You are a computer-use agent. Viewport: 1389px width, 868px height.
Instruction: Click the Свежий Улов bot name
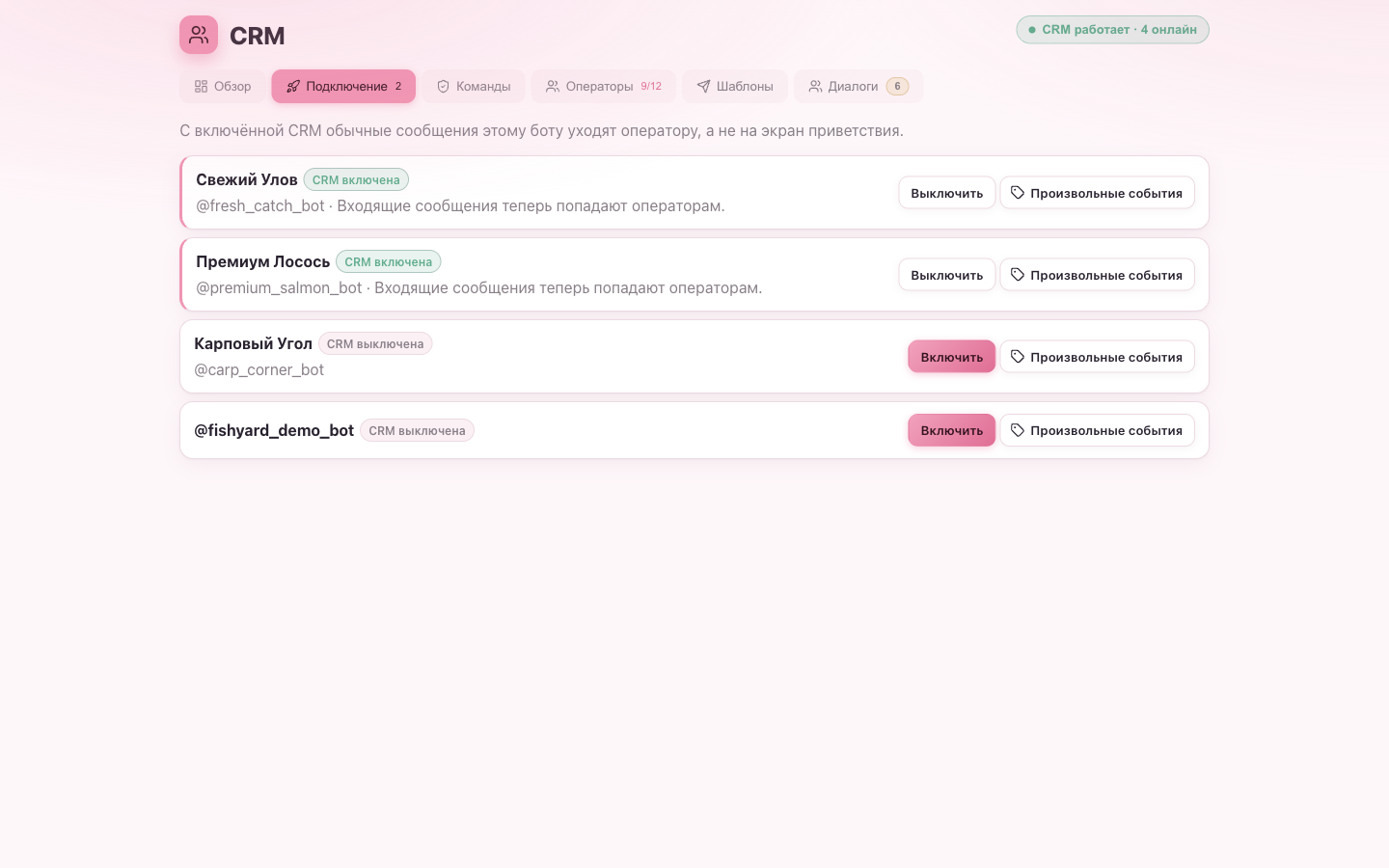[x=247, y=179]
